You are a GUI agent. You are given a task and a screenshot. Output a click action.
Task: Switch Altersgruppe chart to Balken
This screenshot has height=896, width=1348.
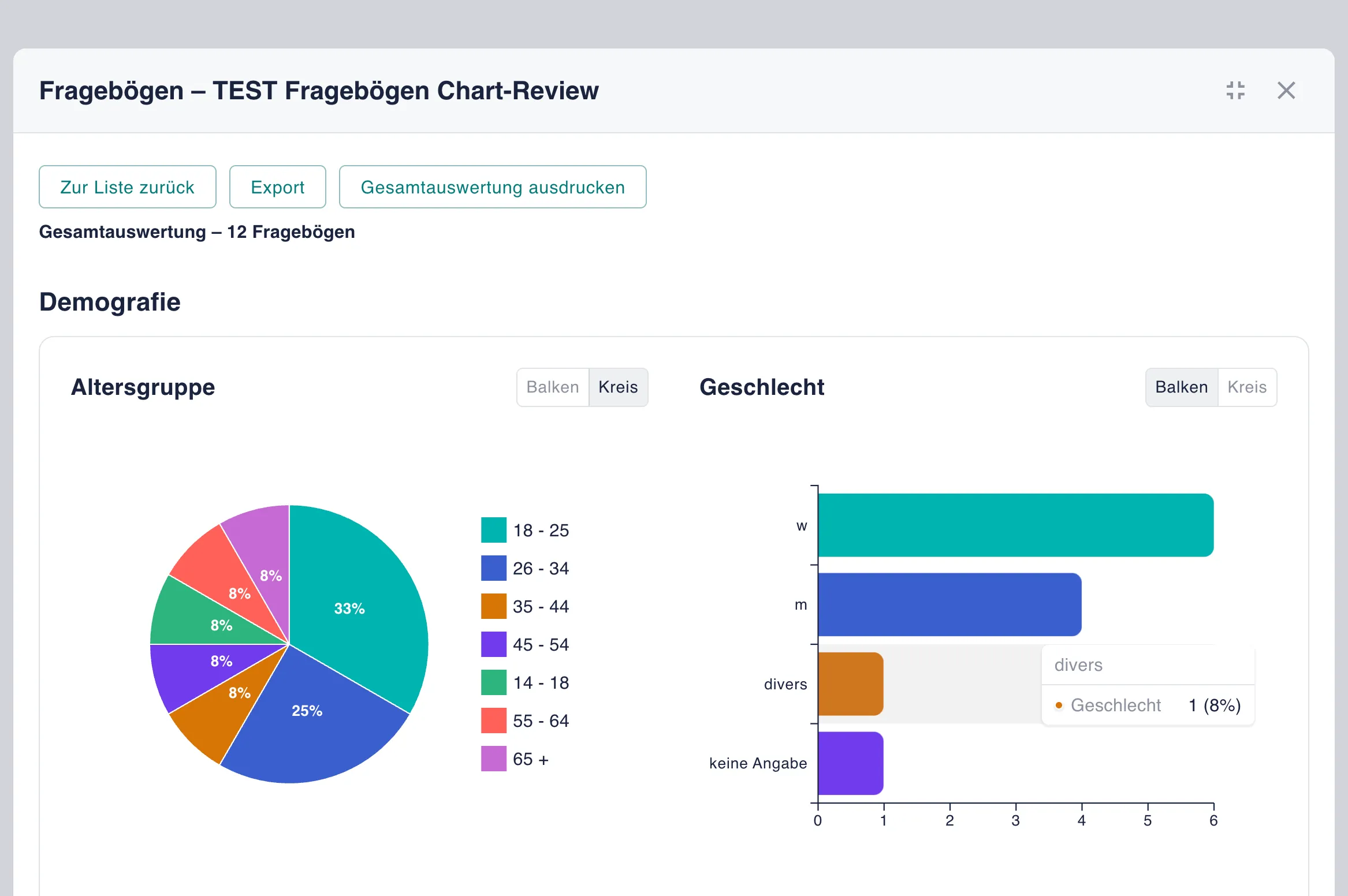[x=553, y=387]
